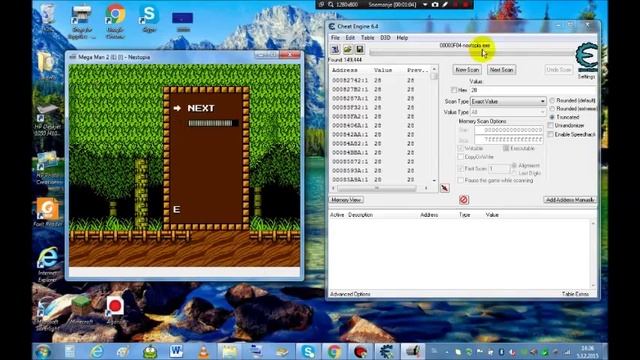Toggle the Enable Speedhack checkbox
The image size is (640, 360).
click(x=551, y=134)
